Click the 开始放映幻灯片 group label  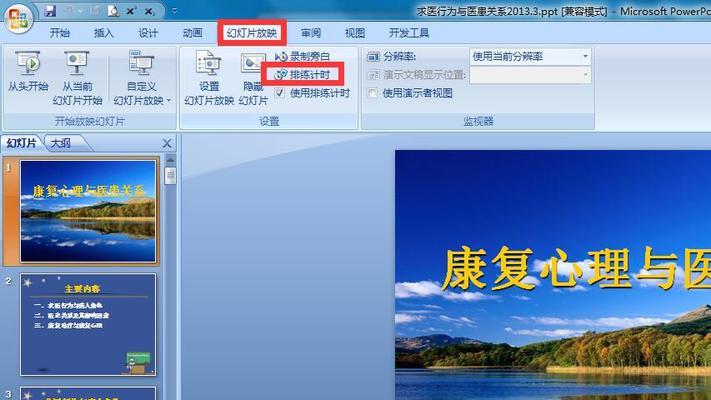(x=89, y=121)
